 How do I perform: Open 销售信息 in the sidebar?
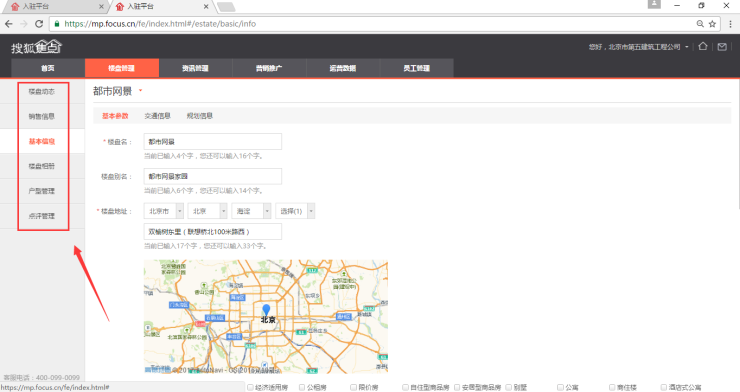pos(42,116)
